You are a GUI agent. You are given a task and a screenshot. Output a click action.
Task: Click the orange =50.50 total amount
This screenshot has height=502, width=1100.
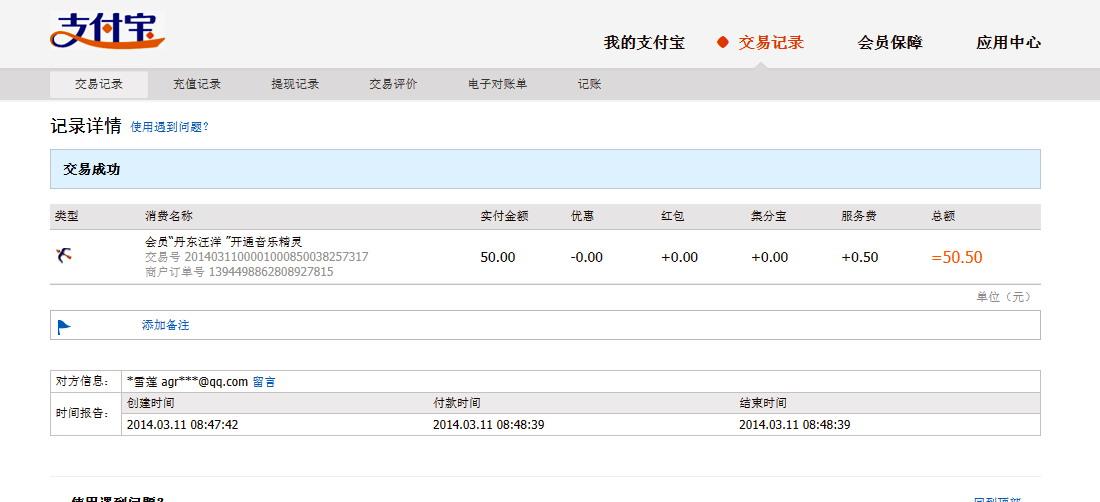click(957, 257)
